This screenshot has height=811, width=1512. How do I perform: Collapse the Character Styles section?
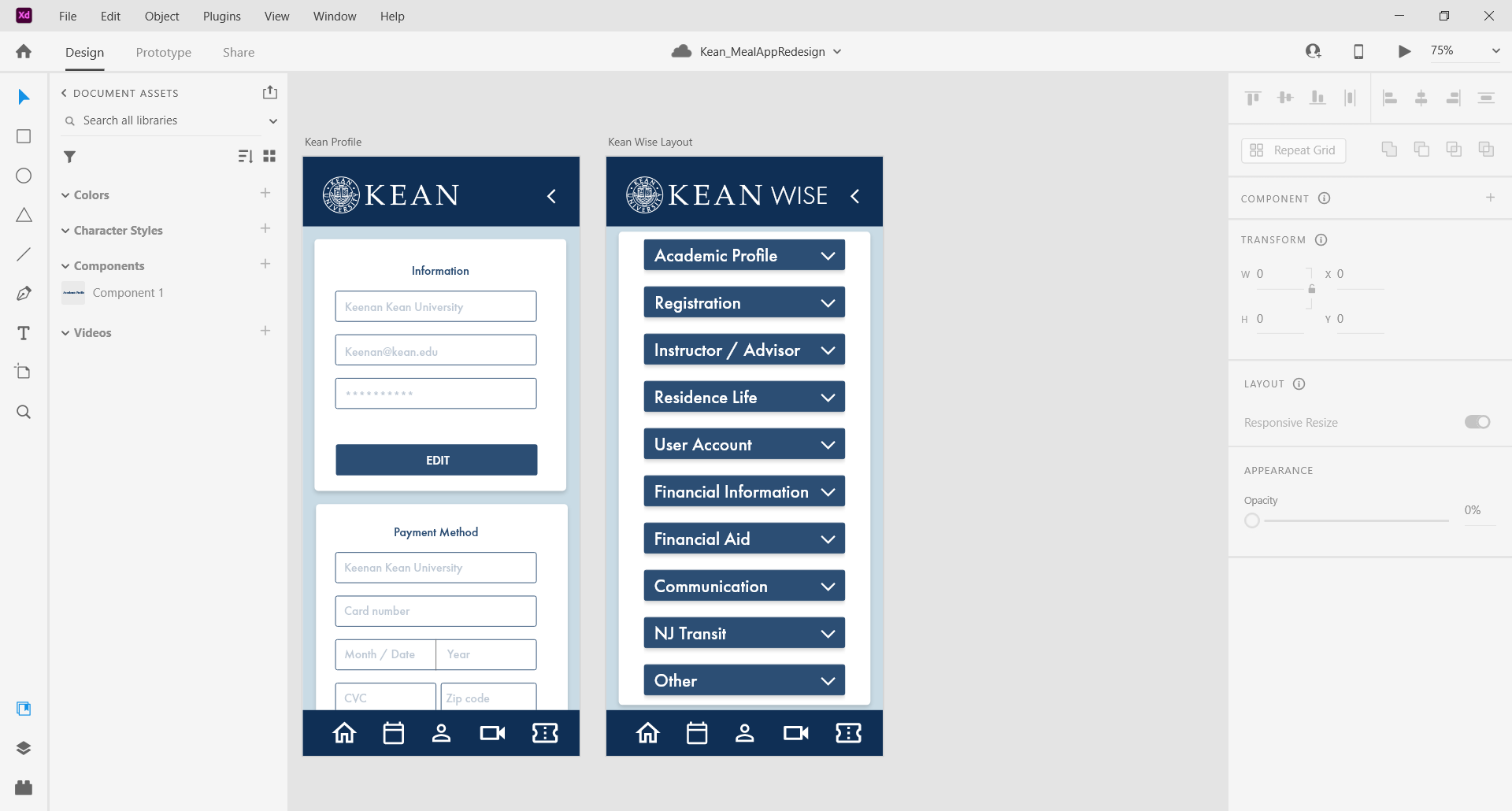pos(65,231)
